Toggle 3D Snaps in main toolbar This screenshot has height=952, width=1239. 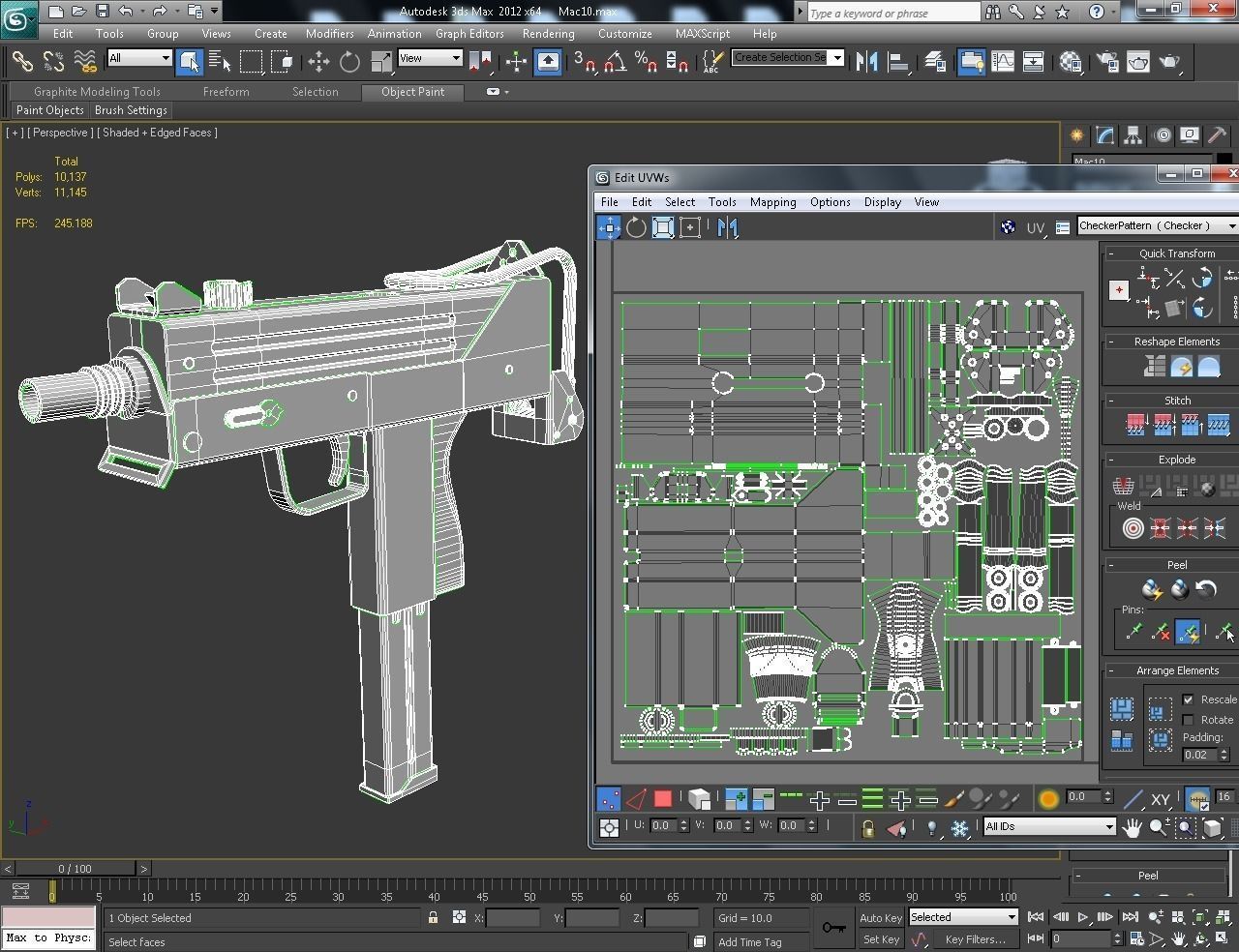coord(584,62)
